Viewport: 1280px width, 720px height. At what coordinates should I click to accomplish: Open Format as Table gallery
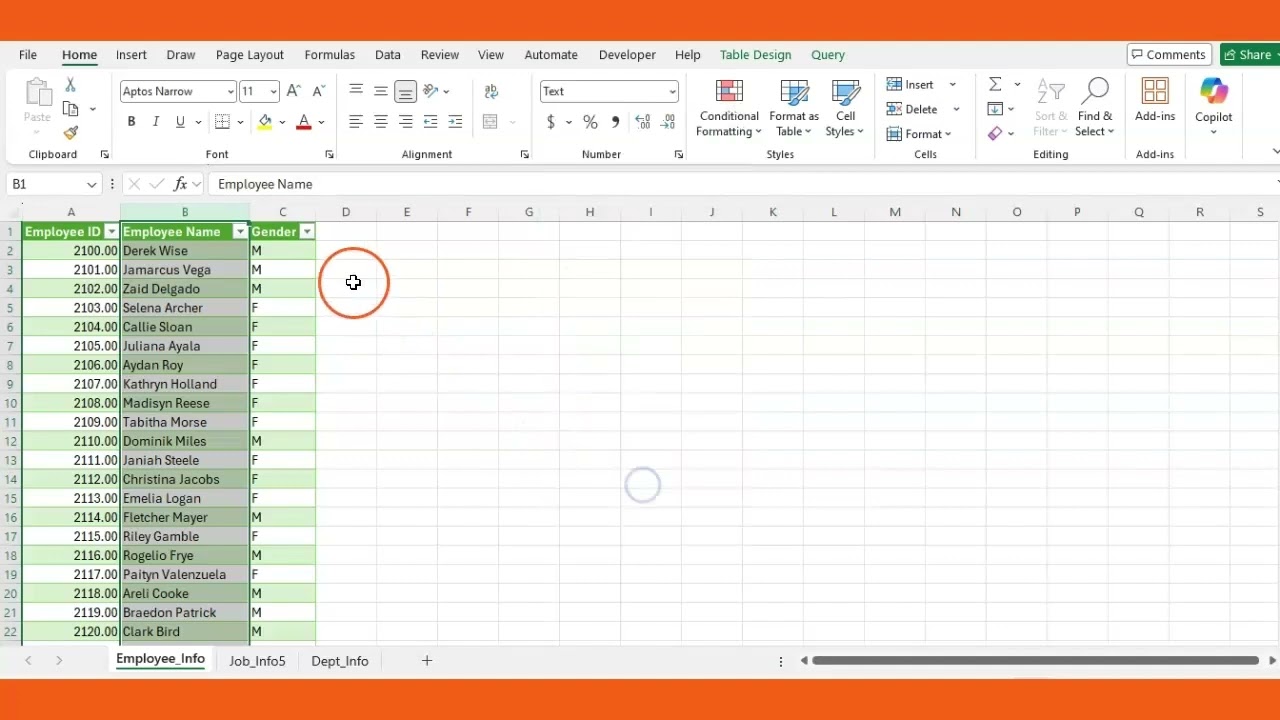click(794, 108)
